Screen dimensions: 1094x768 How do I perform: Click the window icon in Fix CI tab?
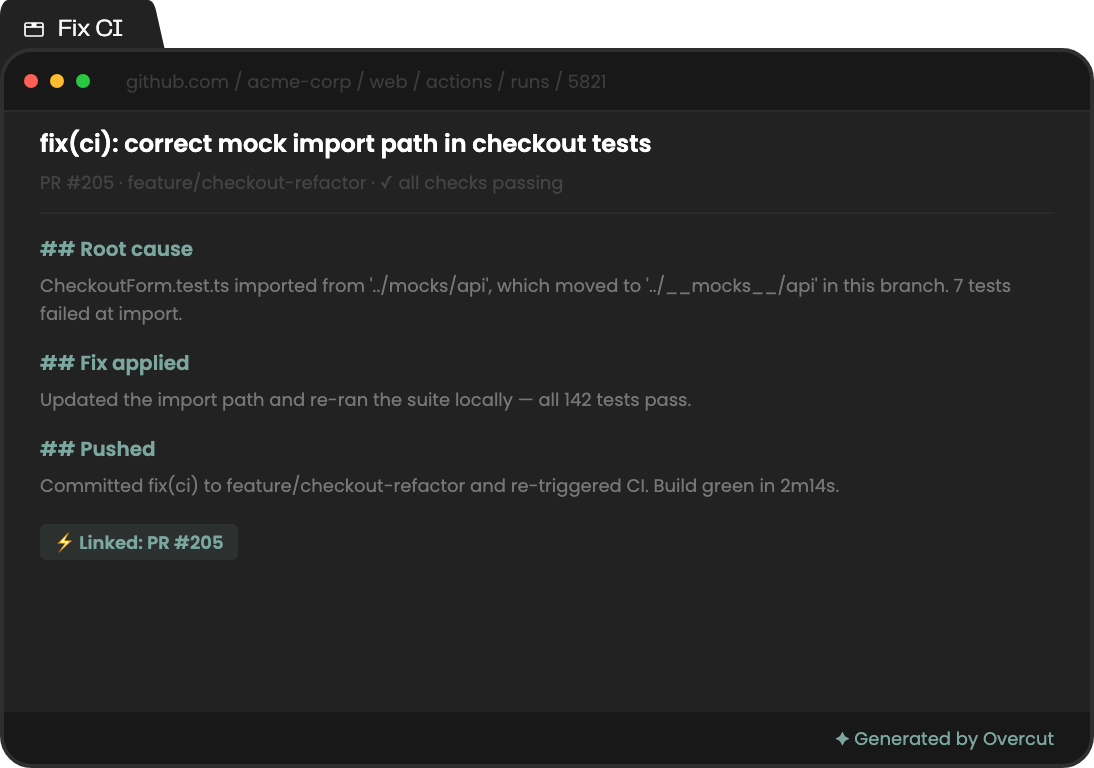coord(33,29)
